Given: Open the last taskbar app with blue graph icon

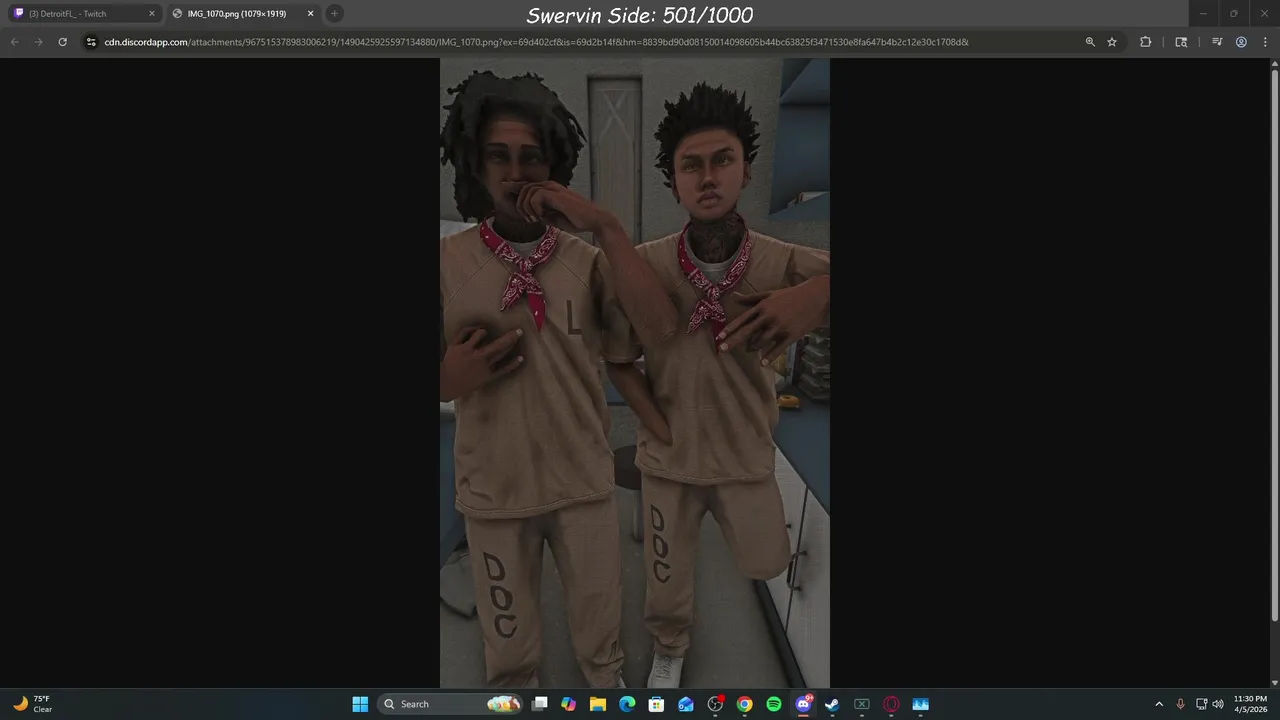Looking at the screenshot, I should 920,704.
